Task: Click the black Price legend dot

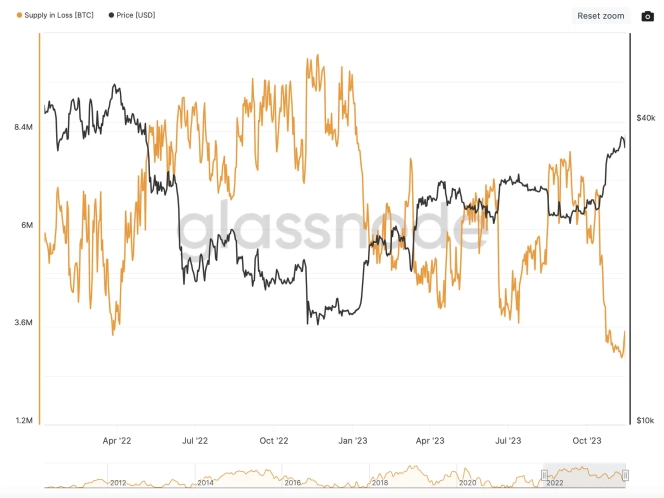Action: 110,16
